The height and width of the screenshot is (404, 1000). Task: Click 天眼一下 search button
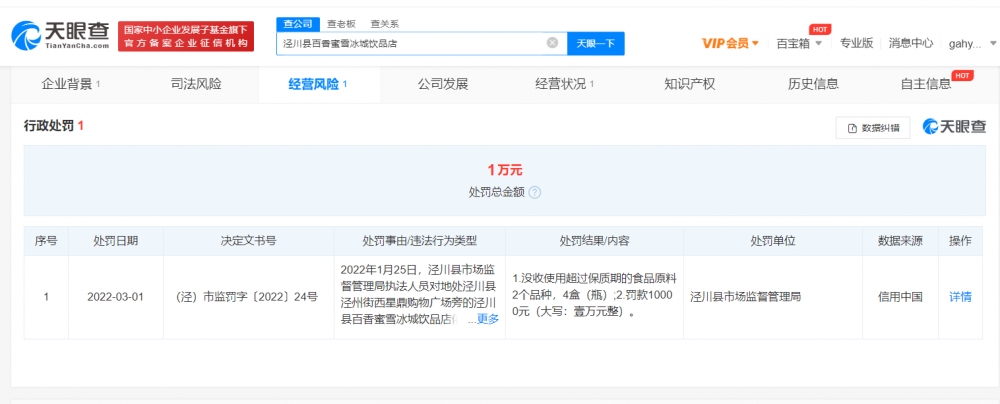click(596, 43)
